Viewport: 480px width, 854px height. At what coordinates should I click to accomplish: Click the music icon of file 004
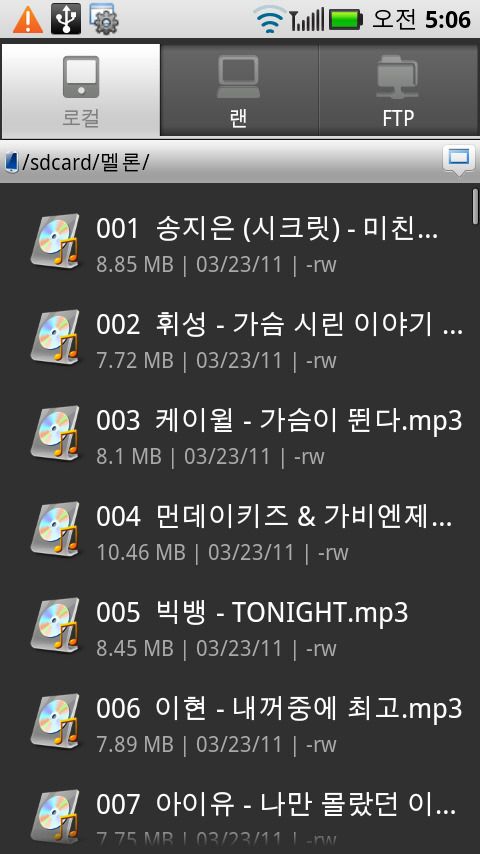[x=55, y=528]
